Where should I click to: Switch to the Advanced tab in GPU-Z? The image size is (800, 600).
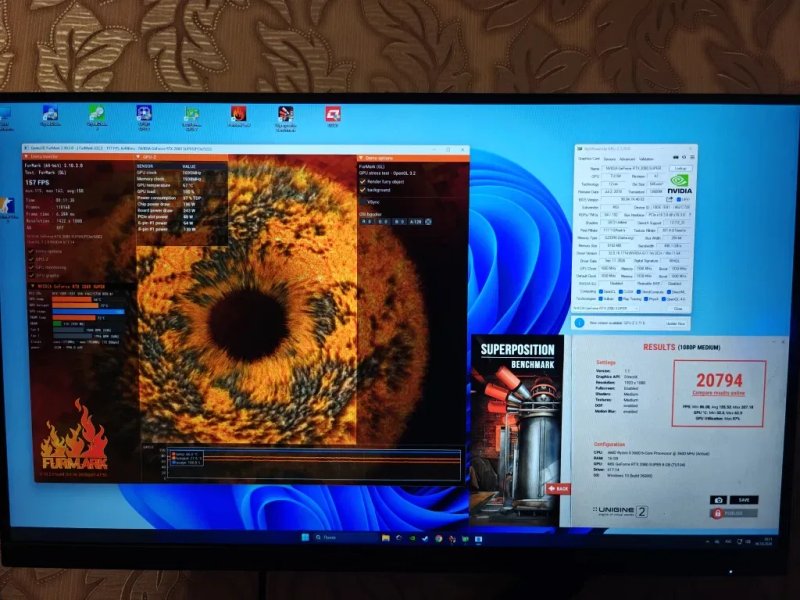click(x=627, y=159)
